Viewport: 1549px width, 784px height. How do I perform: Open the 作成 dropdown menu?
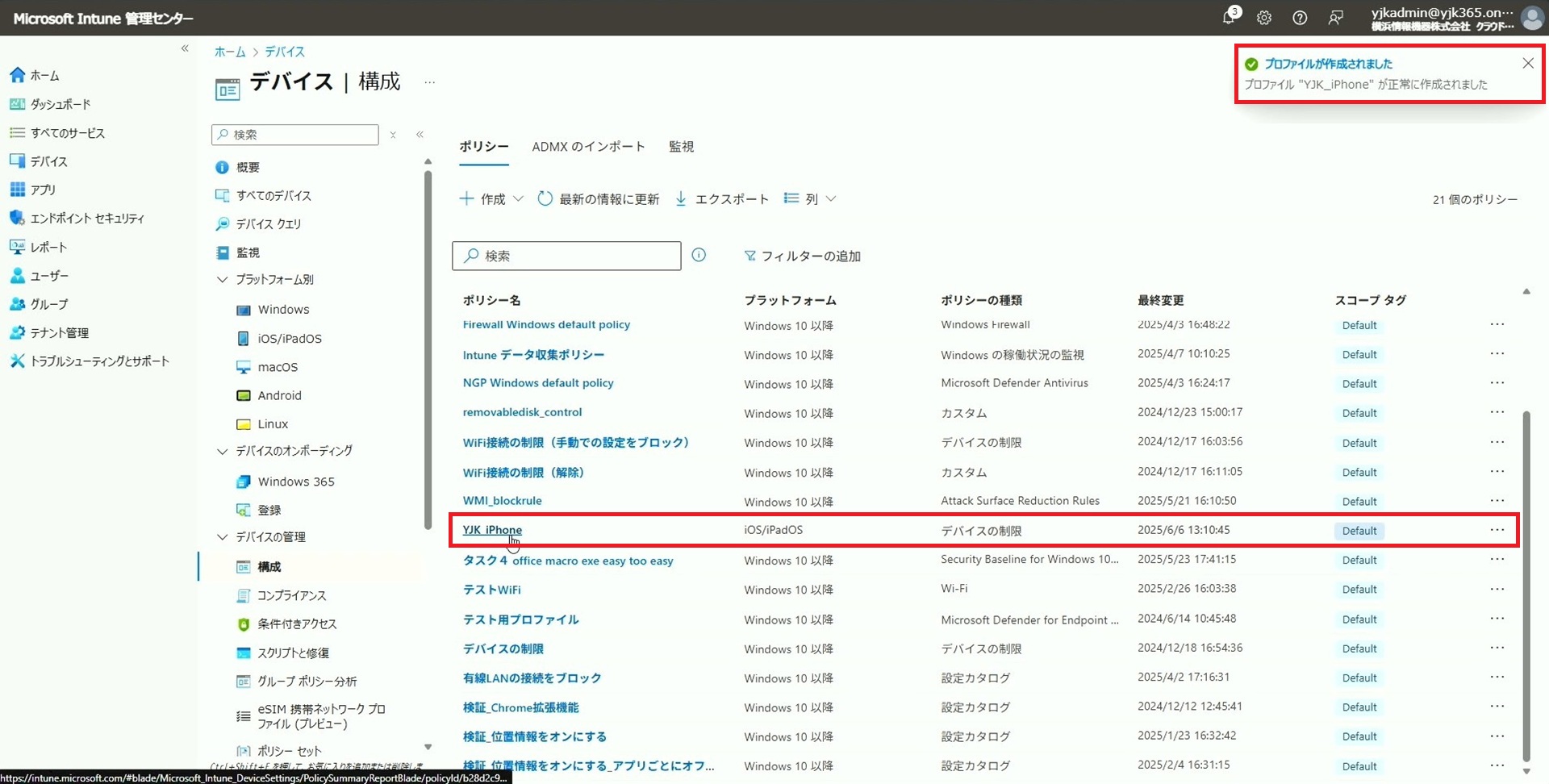coord(491,198)
